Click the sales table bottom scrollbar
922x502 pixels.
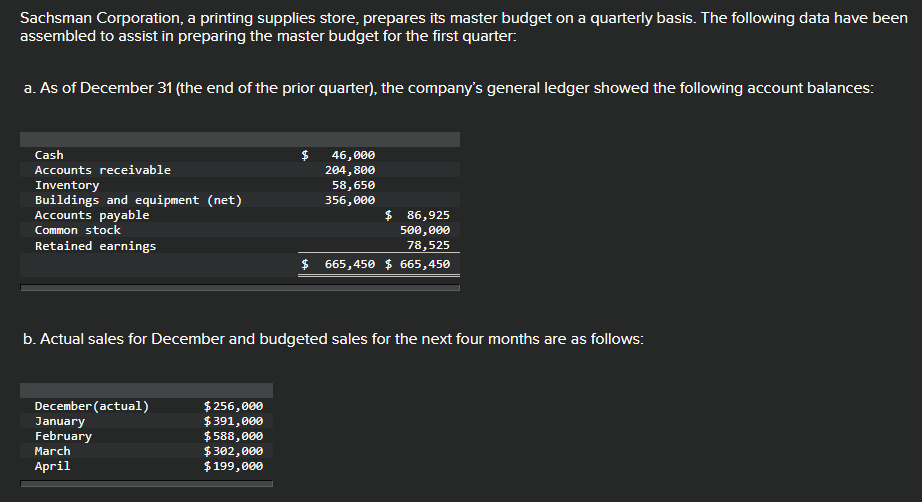coord(146,484)
